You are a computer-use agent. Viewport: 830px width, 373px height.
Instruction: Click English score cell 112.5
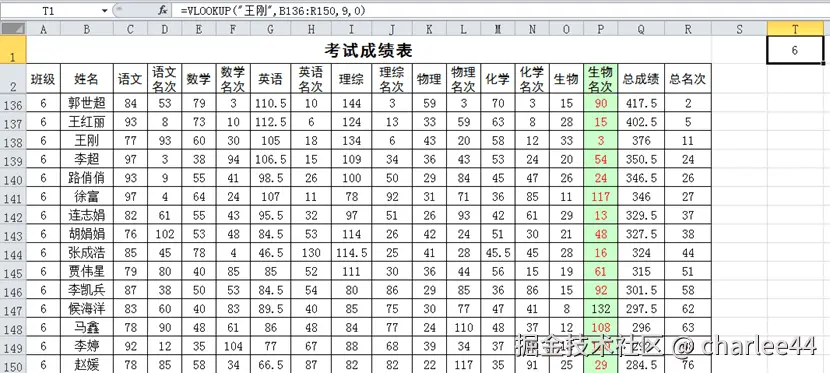(x=270, y=122)
